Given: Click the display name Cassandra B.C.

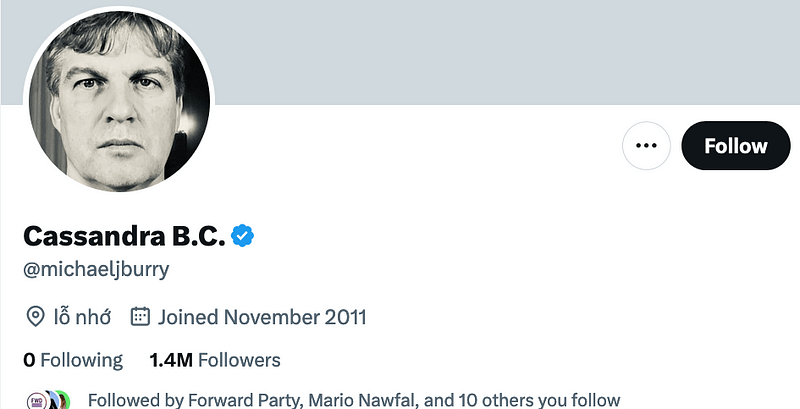Looking at the screenshot, I should pyautogui.click(x=123, y=236).
